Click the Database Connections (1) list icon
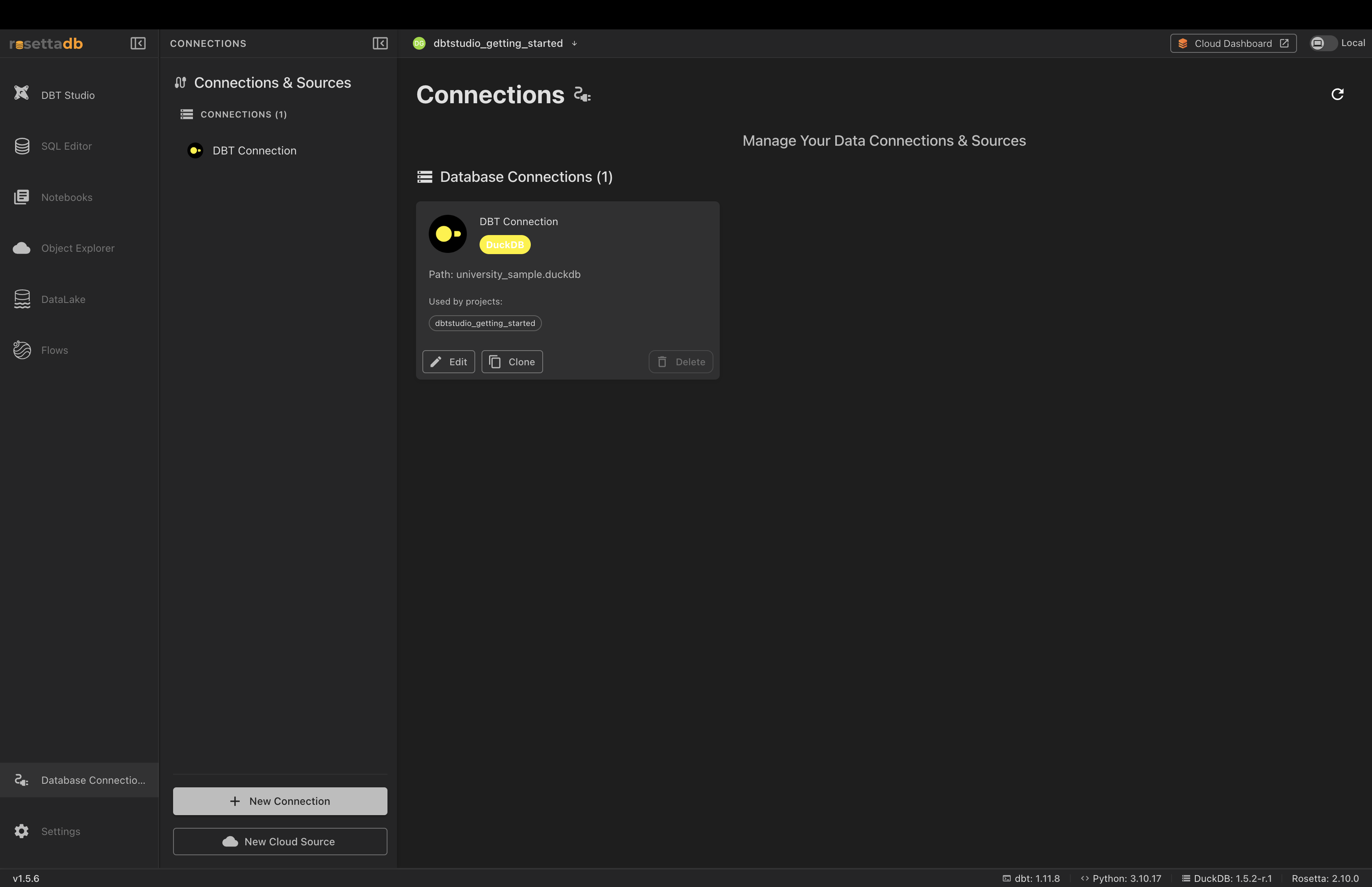The width and height of the screenshot is (1372, 887). coord(425,177)
